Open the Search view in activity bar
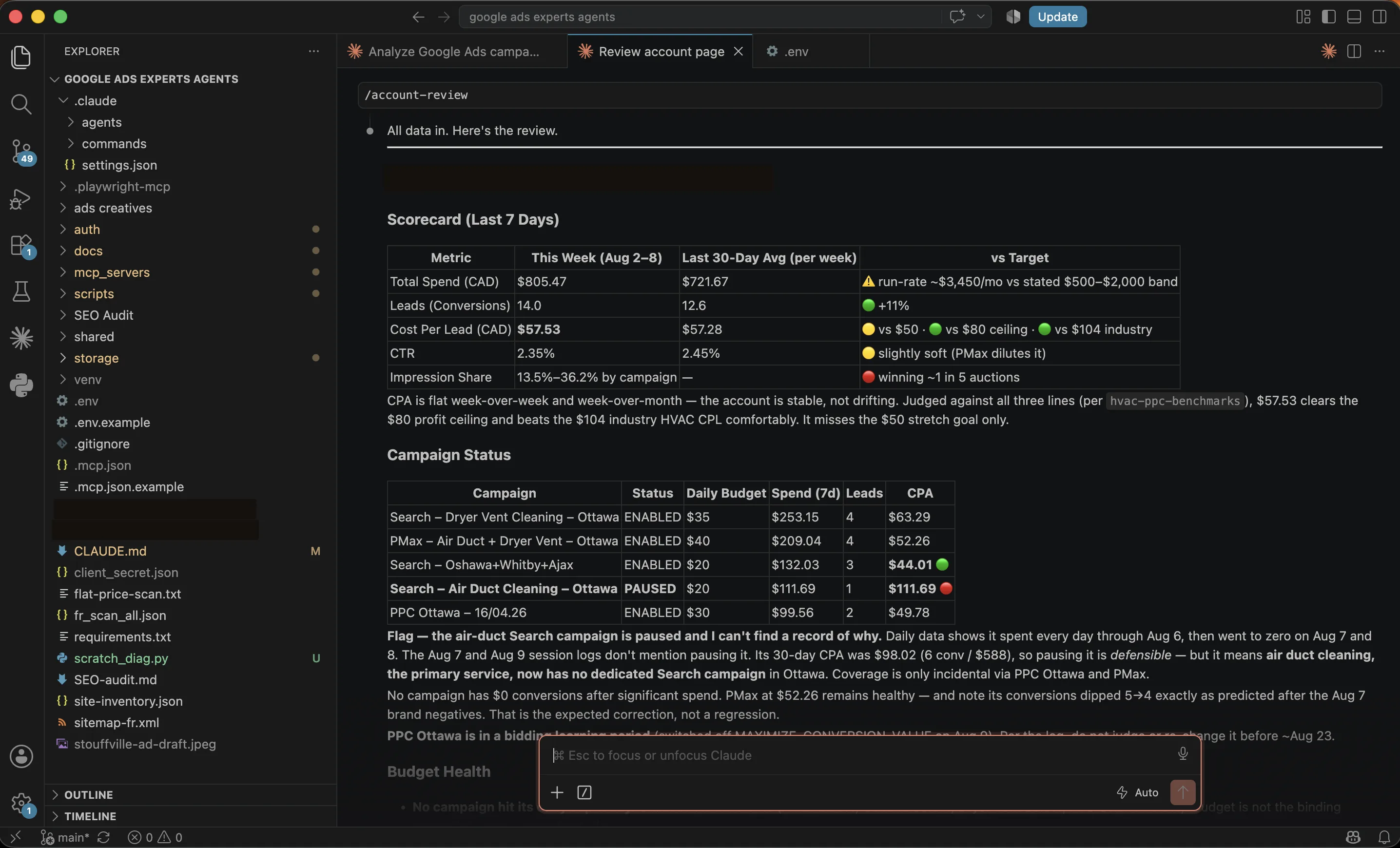Image resolution: width=1400 pixels, height=848 pixels. point(21,104)
